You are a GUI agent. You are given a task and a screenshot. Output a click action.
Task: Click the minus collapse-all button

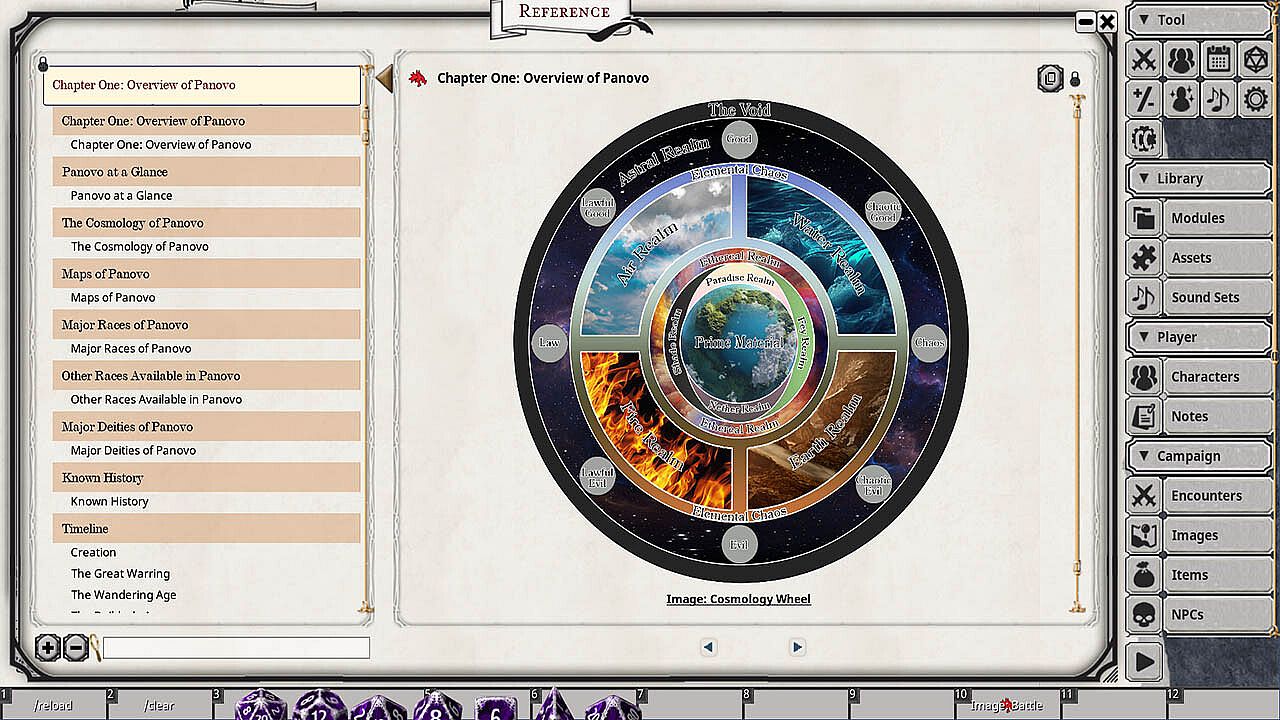[75, 648]
